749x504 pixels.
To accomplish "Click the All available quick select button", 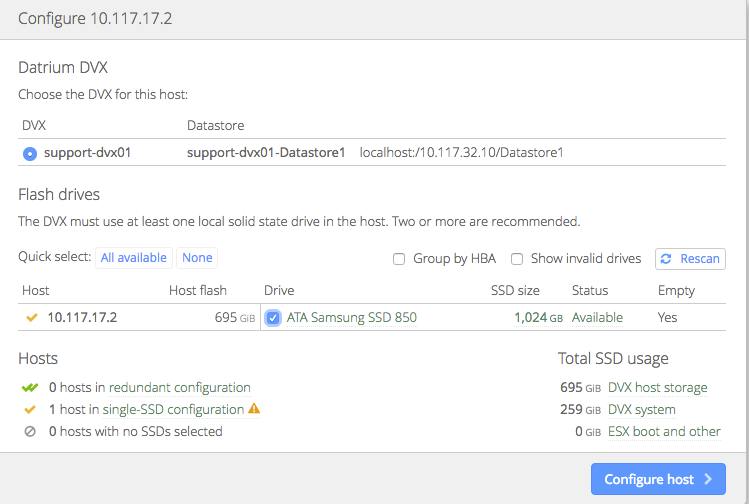I will pos(133,257).
